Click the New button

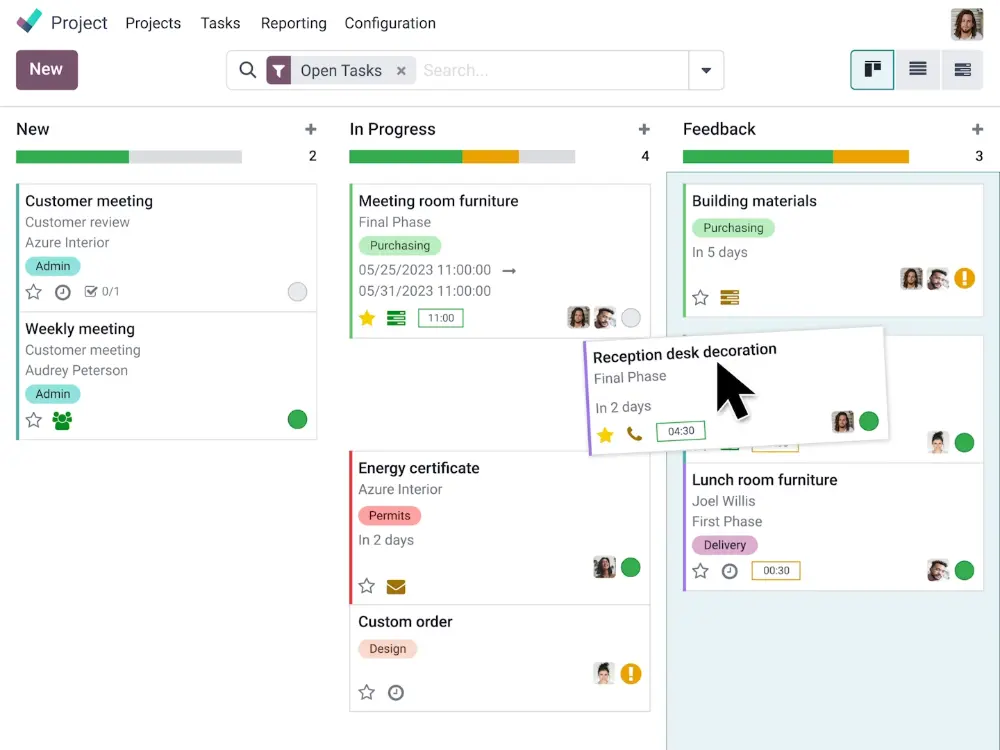46,70
